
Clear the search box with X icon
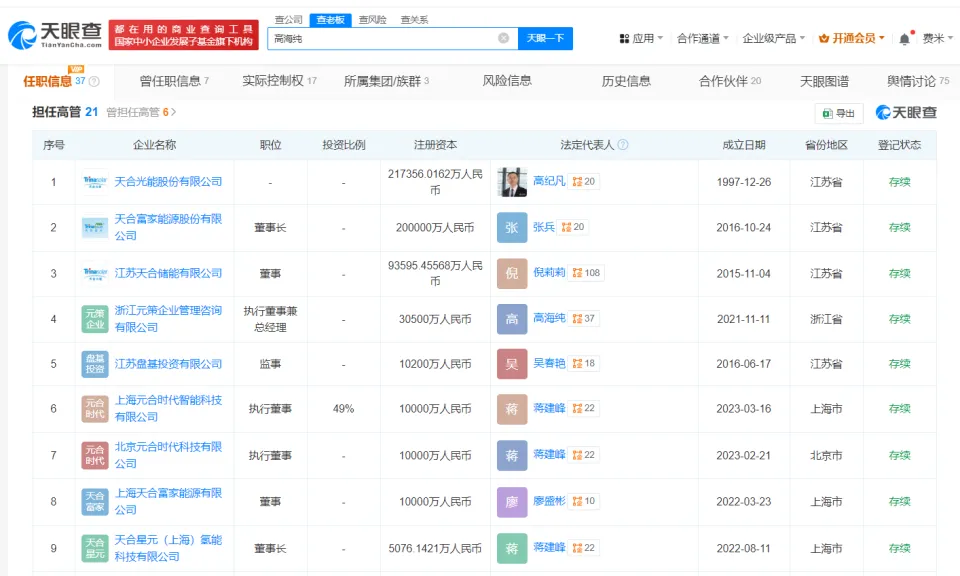504,38
